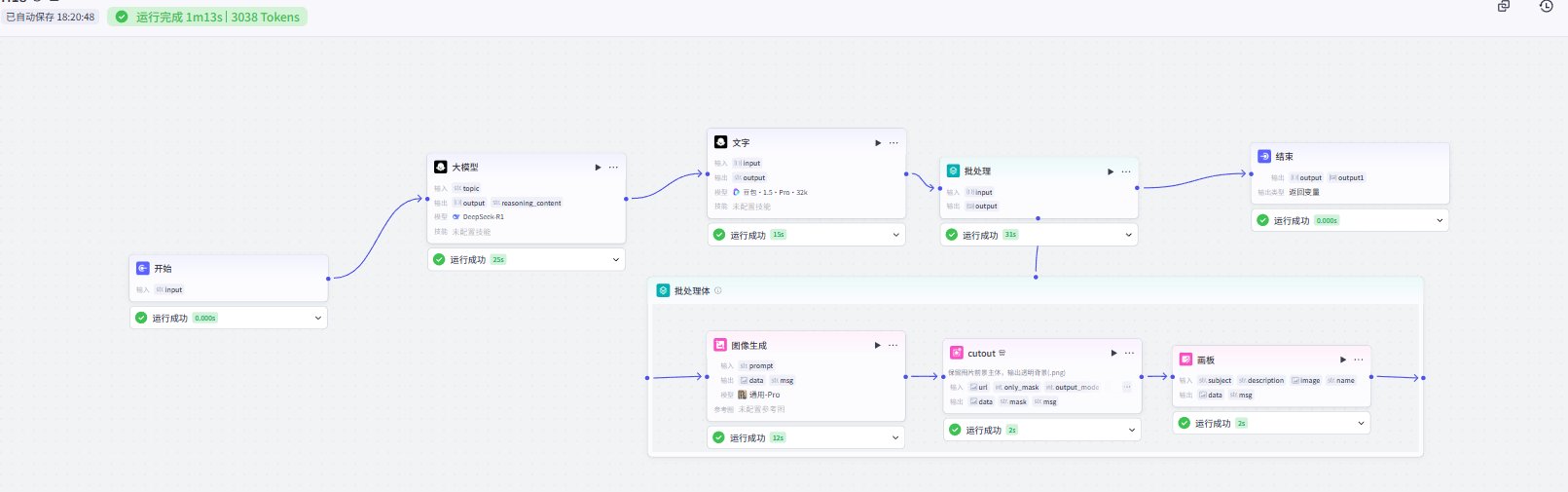The width and height of the screenshot is (1568, 492).
Task: Expand the 结束 node run result chevron
Action: [x=1440, y=220]
